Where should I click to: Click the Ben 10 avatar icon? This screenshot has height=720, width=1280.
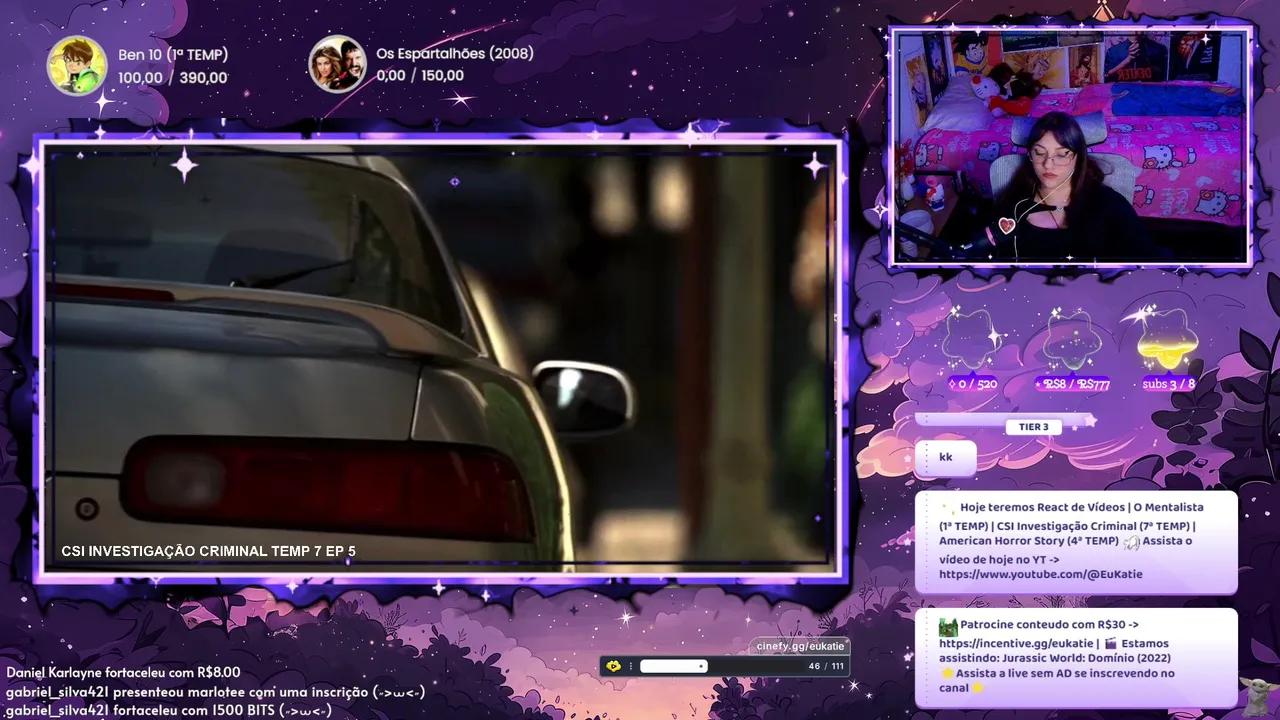tap(77, 65)
